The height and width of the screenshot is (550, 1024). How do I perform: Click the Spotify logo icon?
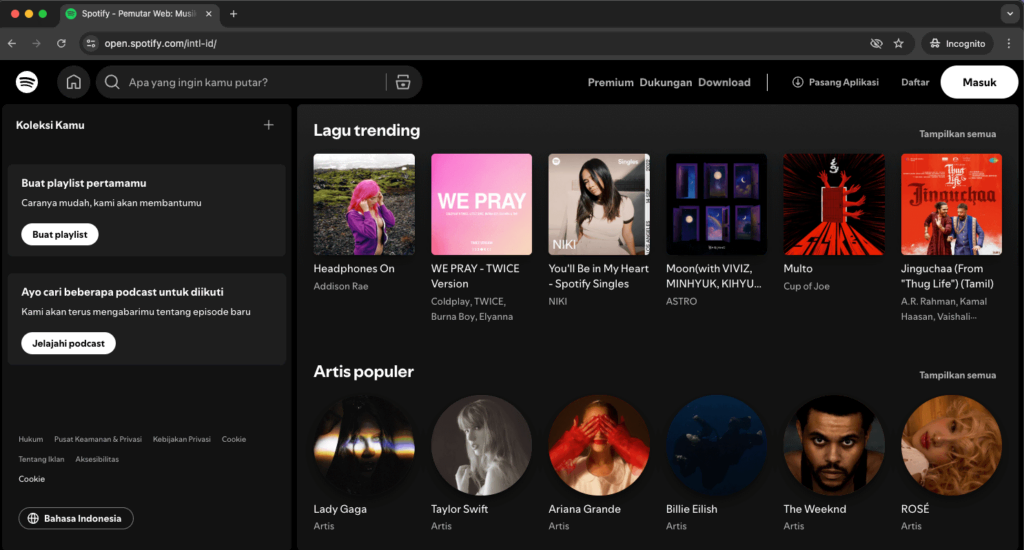[27, 82]
